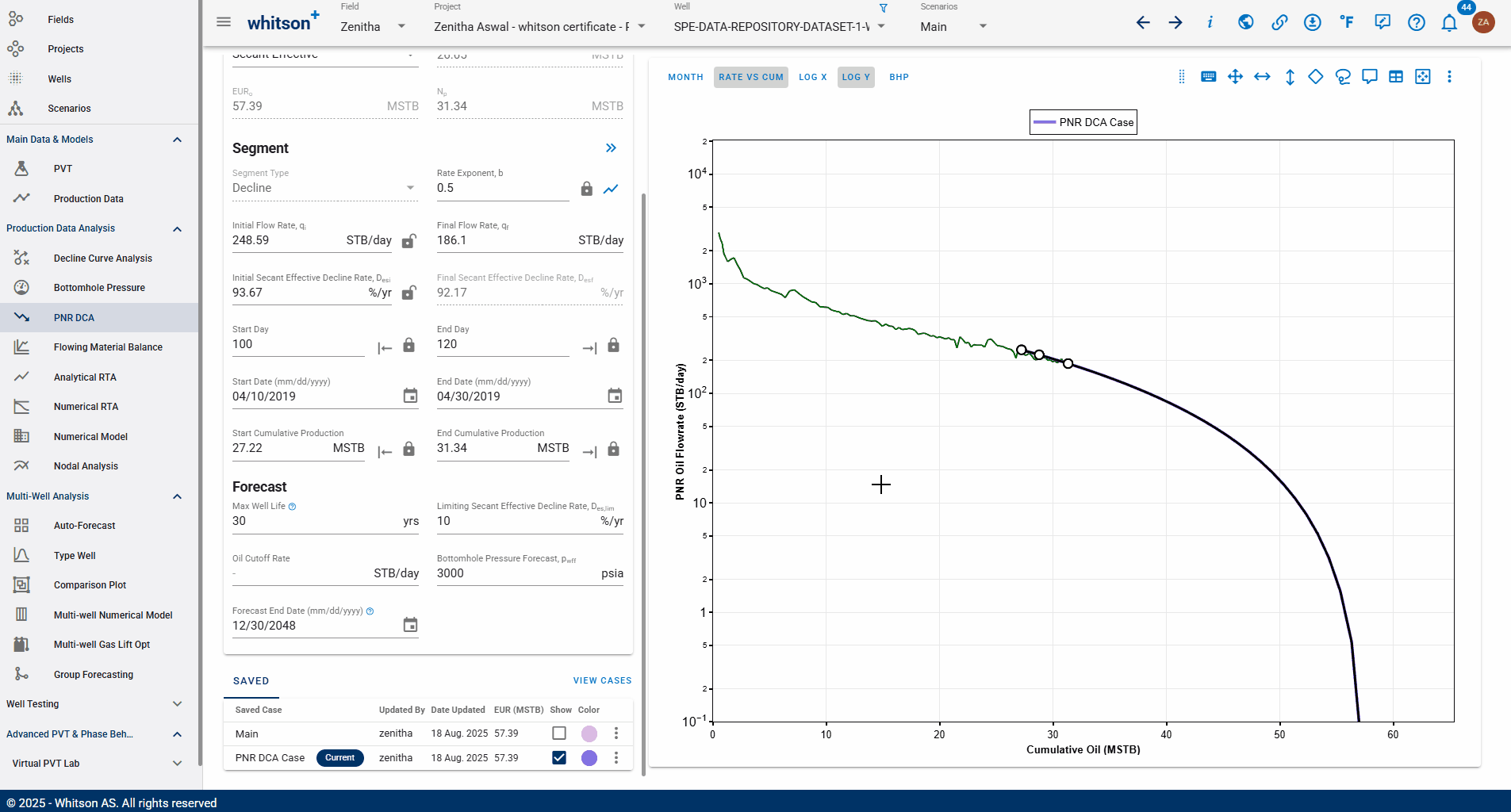Click the well filter funnel icon
The height and width of the screenshot is (812, 1511).
(884, 8)
